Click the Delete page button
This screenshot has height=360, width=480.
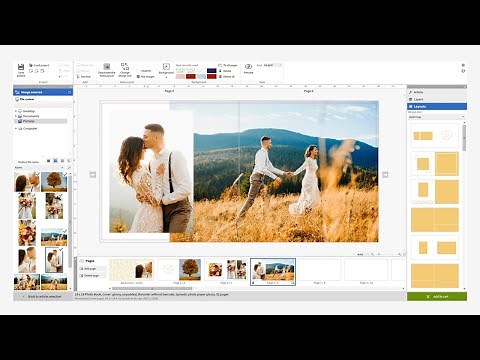92,276
